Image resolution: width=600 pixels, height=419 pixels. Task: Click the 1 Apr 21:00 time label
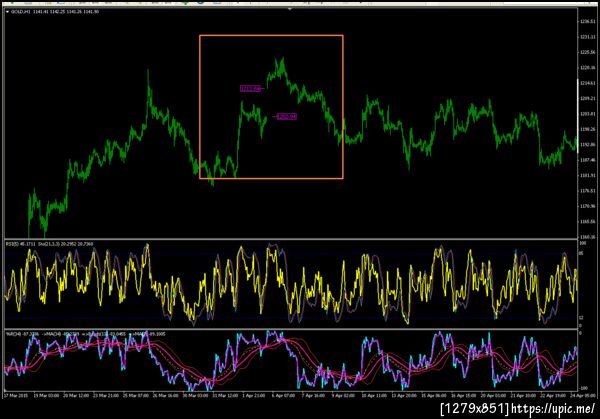[254, 396]
